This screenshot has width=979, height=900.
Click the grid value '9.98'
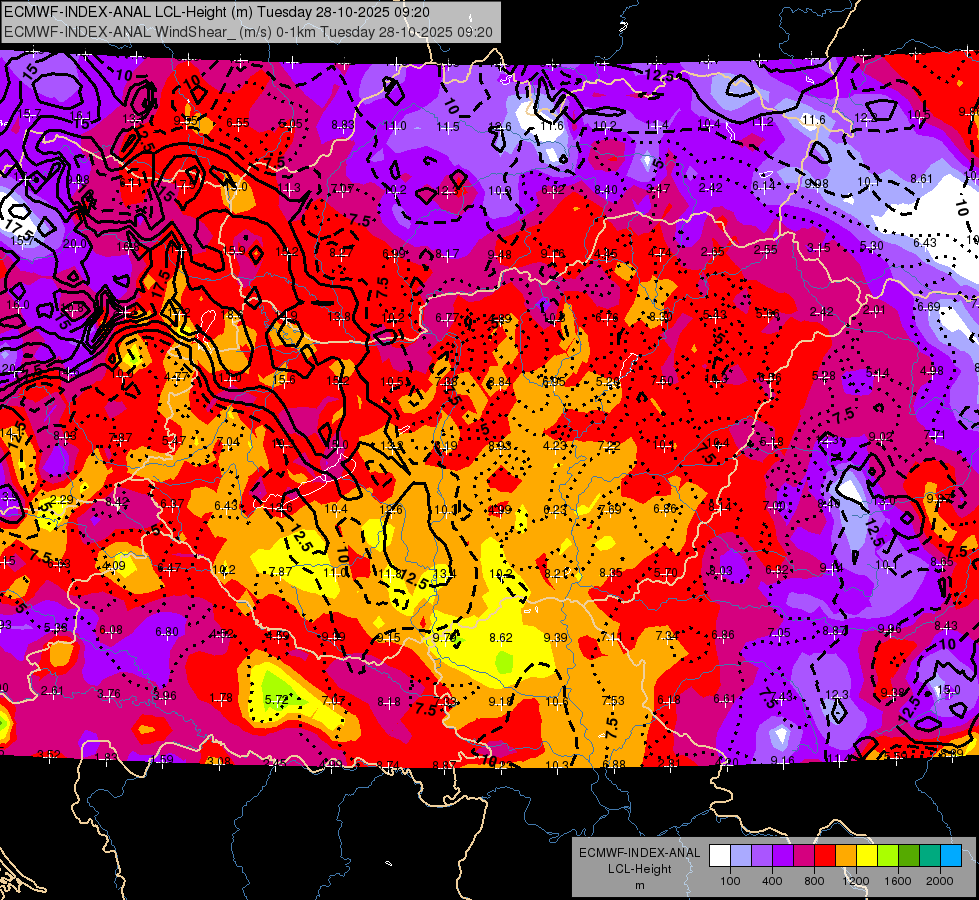[x=816, y=184]
